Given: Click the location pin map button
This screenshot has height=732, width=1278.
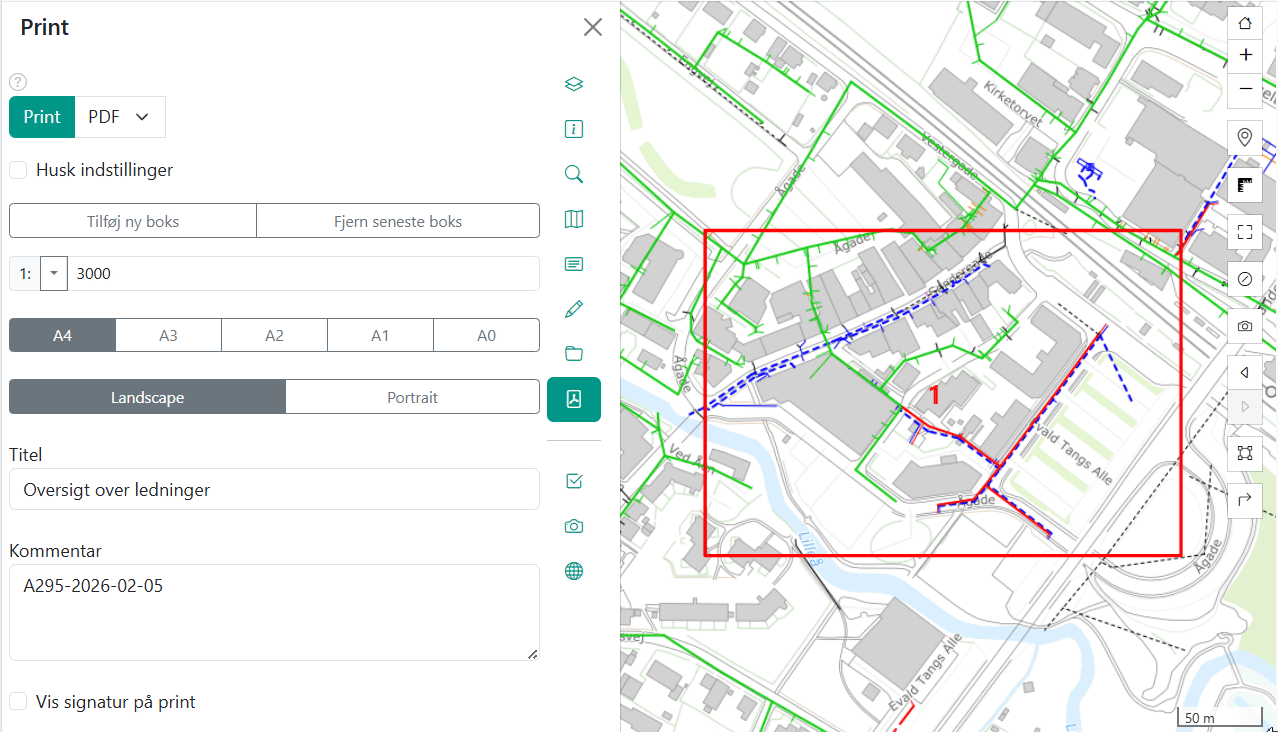Looking at the screenshot, I should [1245, 137].
